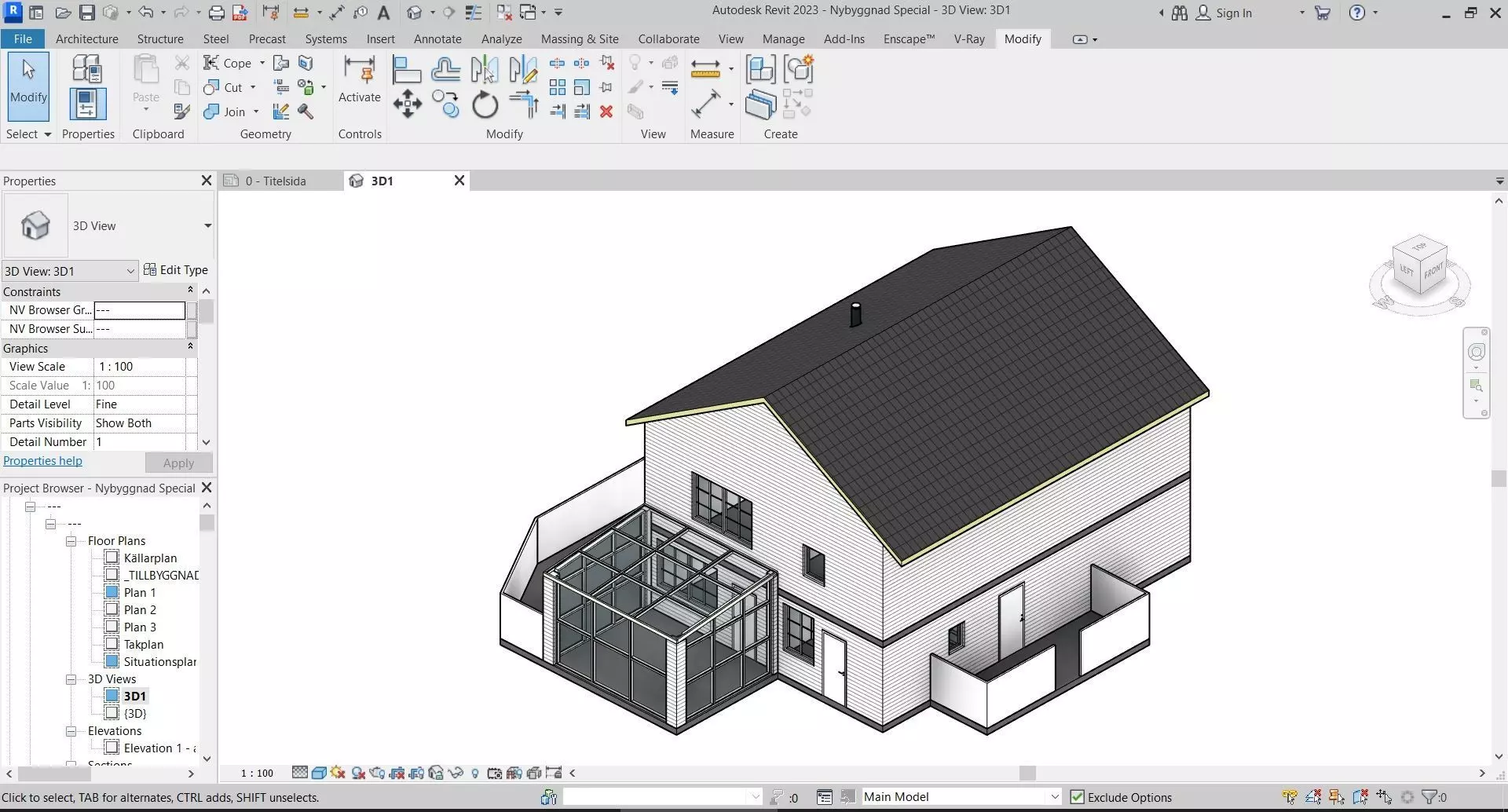The height and width of the screenshot is (812, 1508).
Task: Click the ViewCube in the 3D view
Action: [1420, 264]
